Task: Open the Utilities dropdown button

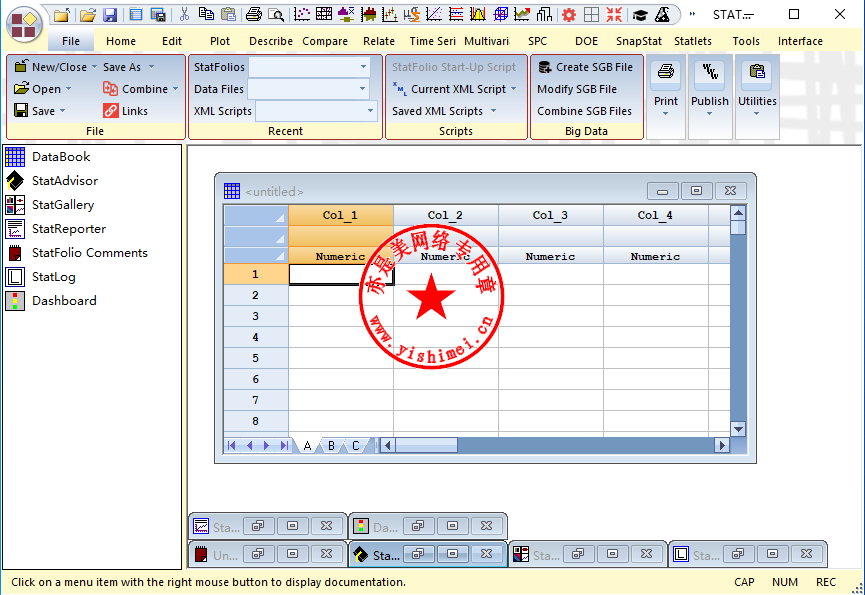Action: (757, 96)
